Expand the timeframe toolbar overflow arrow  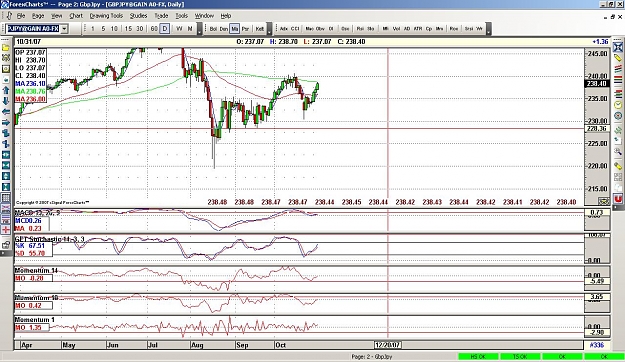[200, 29]
